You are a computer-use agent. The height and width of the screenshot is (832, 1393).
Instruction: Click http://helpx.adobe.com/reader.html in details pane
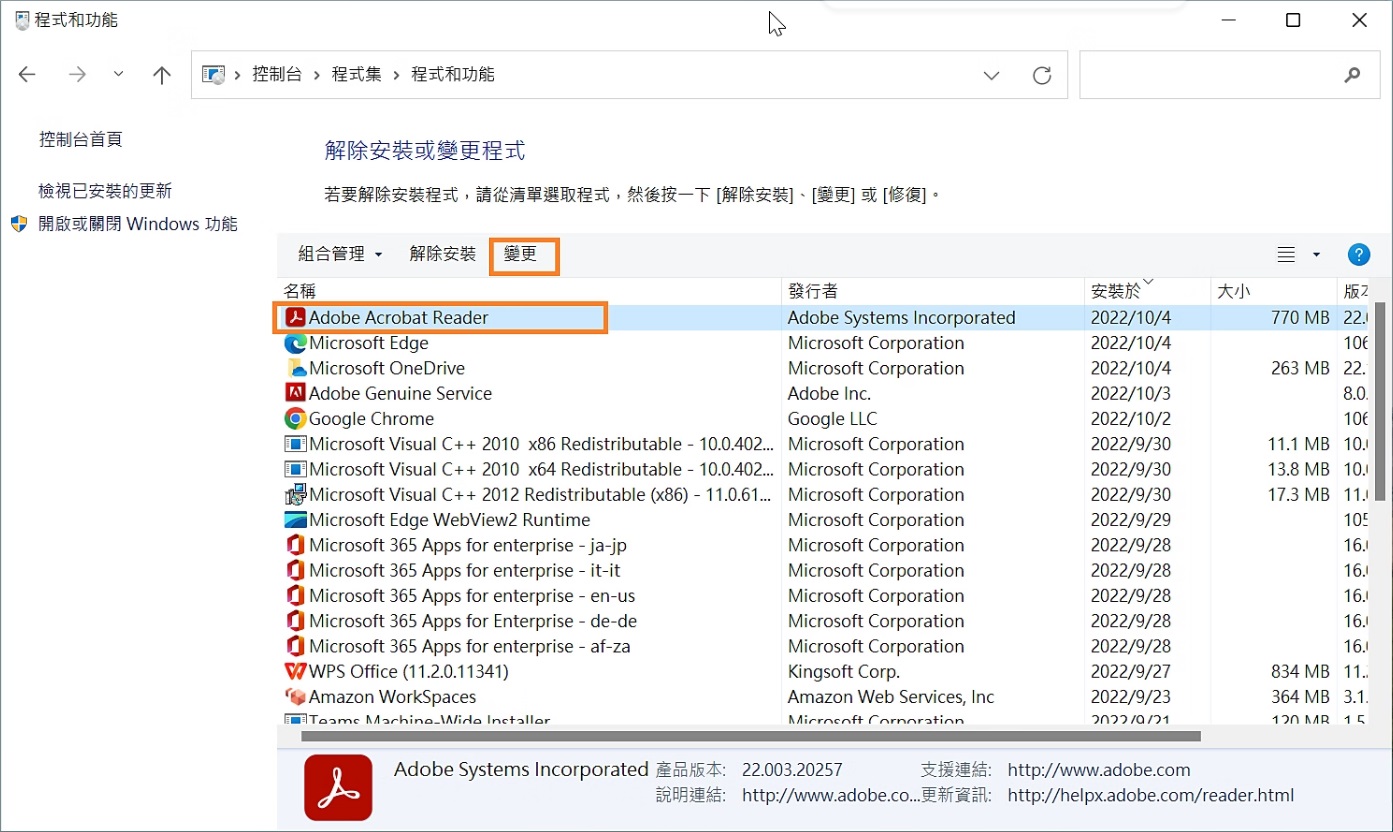tap(1151, 796)
